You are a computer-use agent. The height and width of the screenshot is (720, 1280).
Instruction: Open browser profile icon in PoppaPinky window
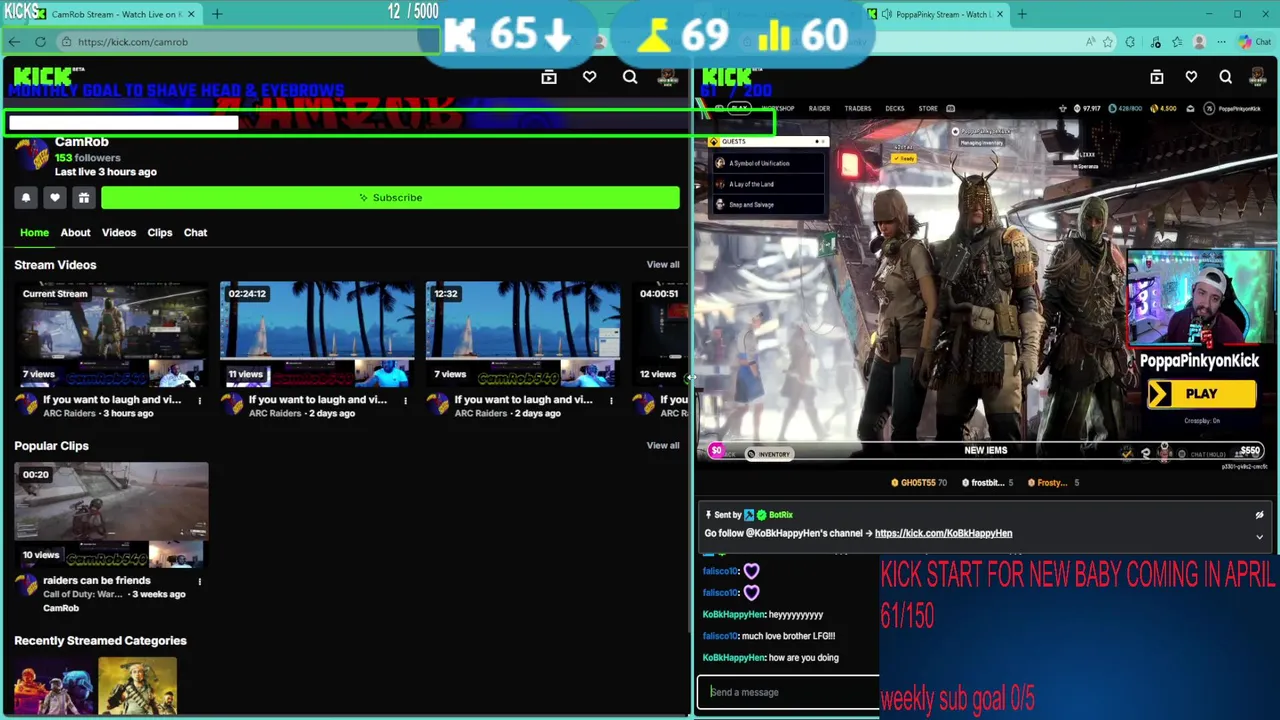(1199, 42)
